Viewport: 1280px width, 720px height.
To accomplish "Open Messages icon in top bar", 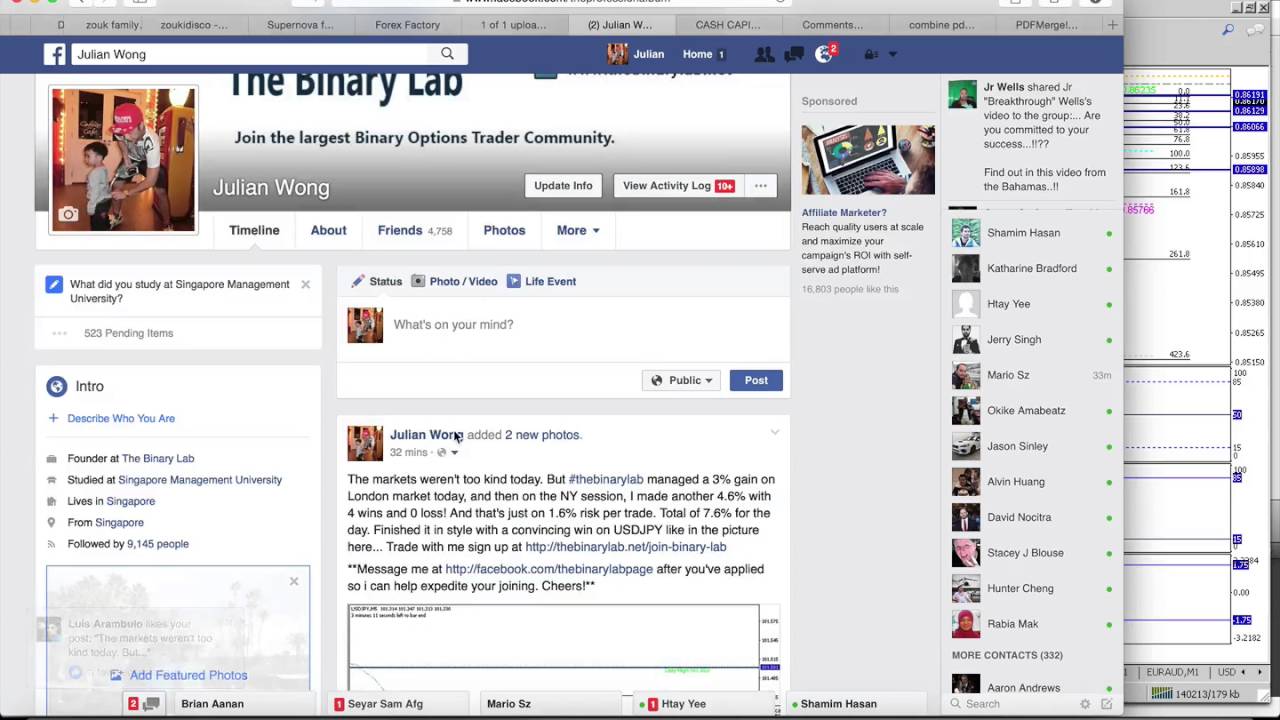I will tap(793, 54).
